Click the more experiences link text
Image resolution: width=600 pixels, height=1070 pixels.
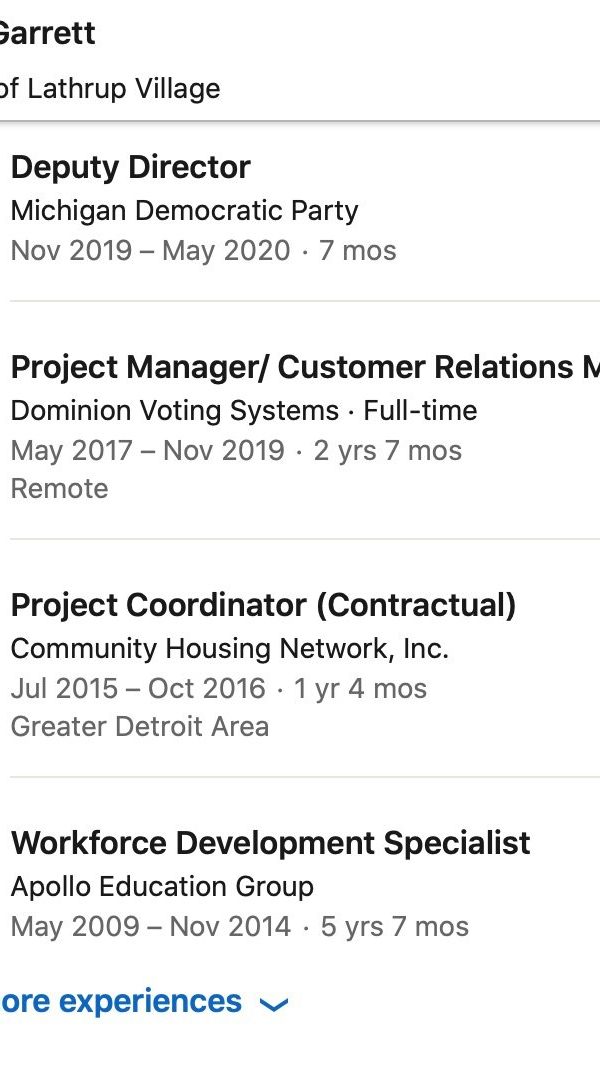121,1001
